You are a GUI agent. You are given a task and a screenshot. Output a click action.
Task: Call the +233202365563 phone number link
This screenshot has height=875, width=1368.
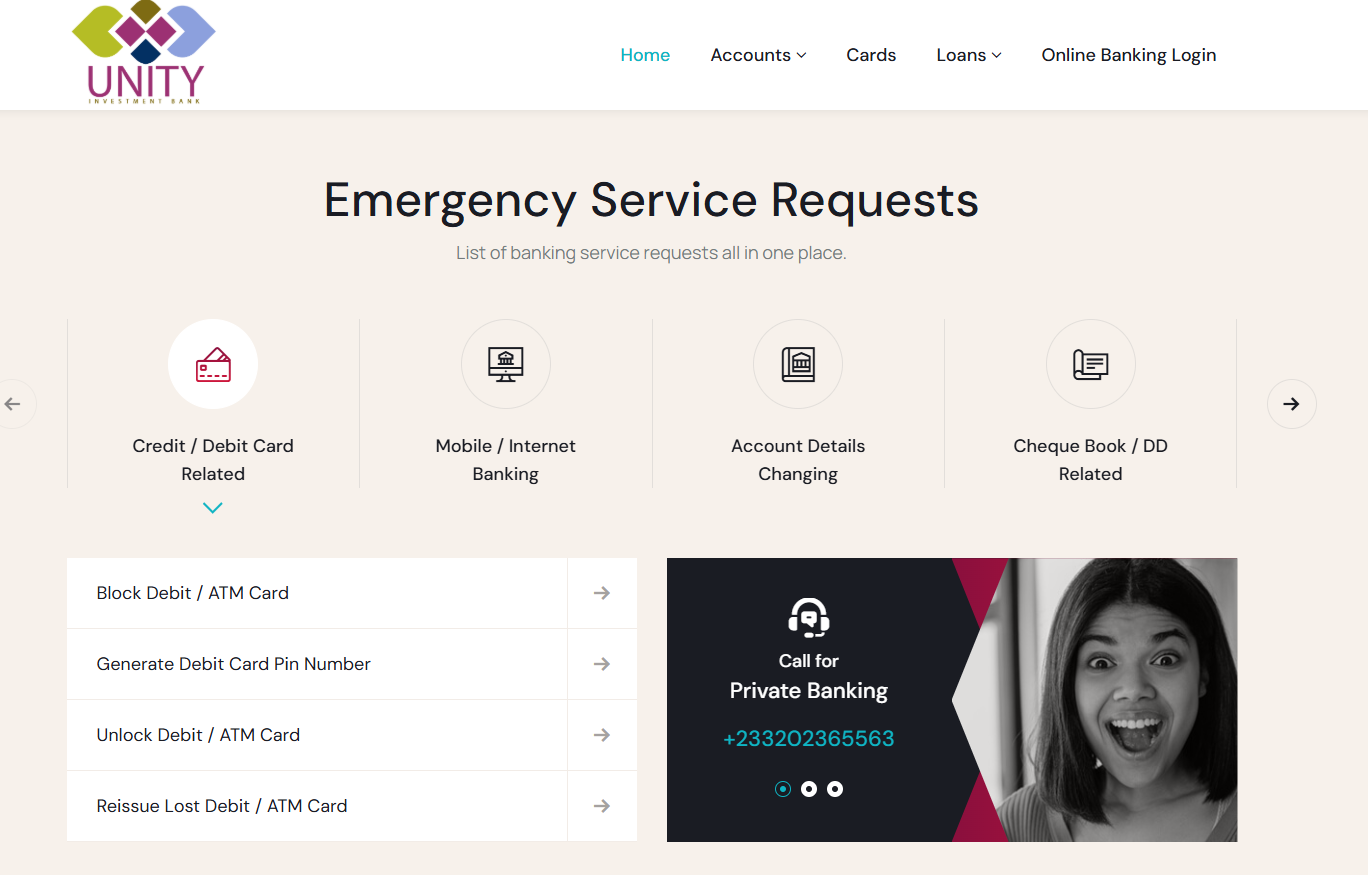click(809, 739)
